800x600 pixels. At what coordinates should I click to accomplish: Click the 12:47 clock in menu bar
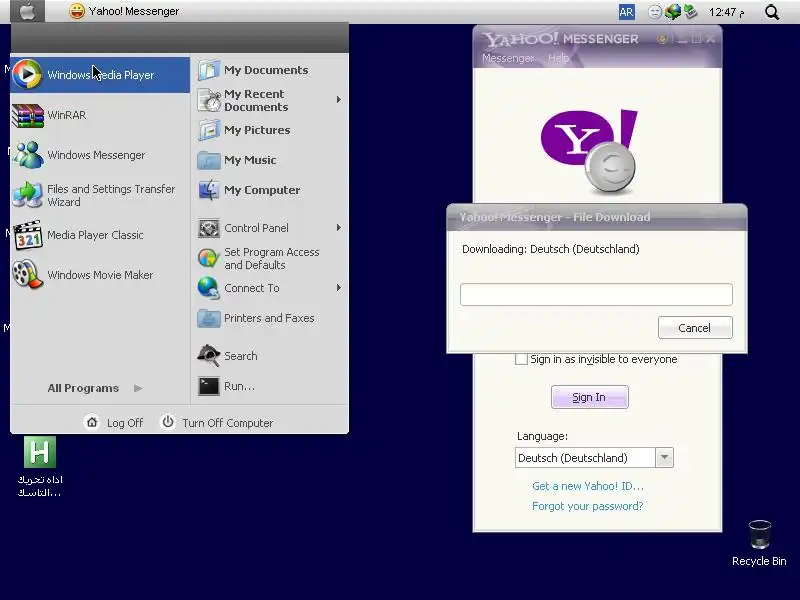(x=727, y=12)
